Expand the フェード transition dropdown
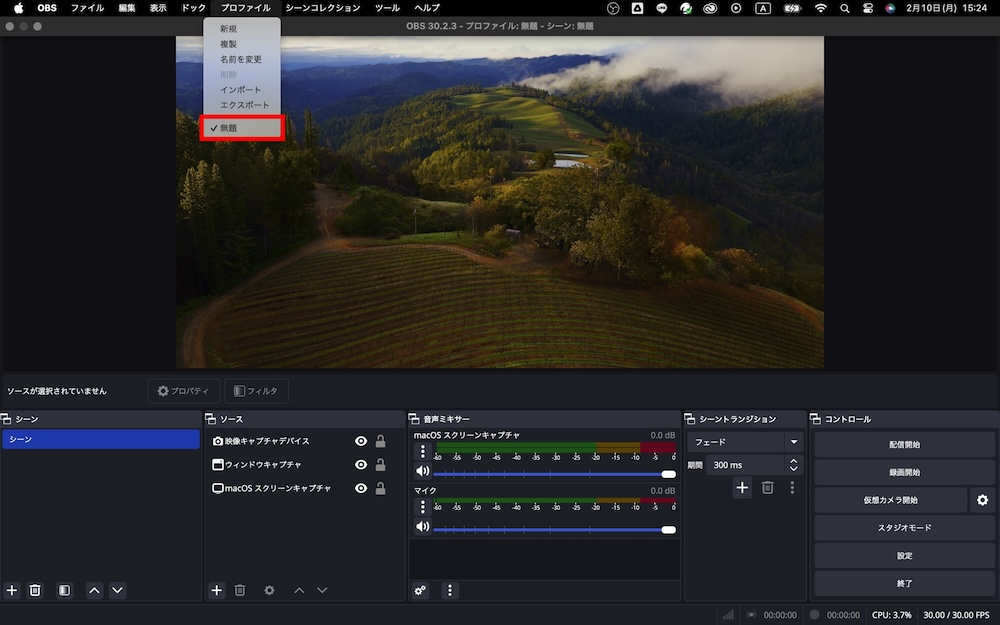The image size is (1000, 625). pyautogui.click(x=793, y=442)
